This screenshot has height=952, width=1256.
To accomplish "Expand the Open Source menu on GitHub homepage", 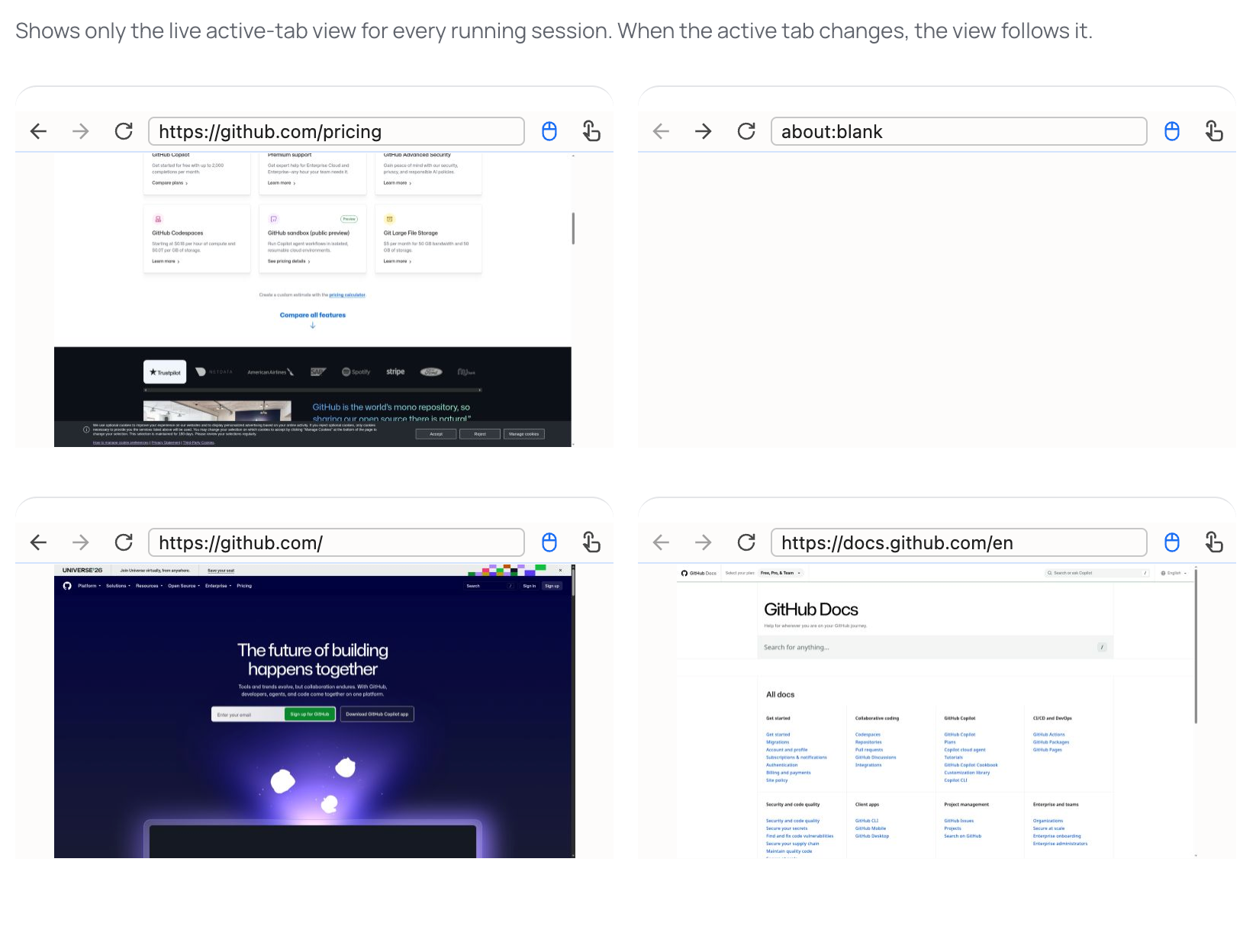I will [184, 586].
